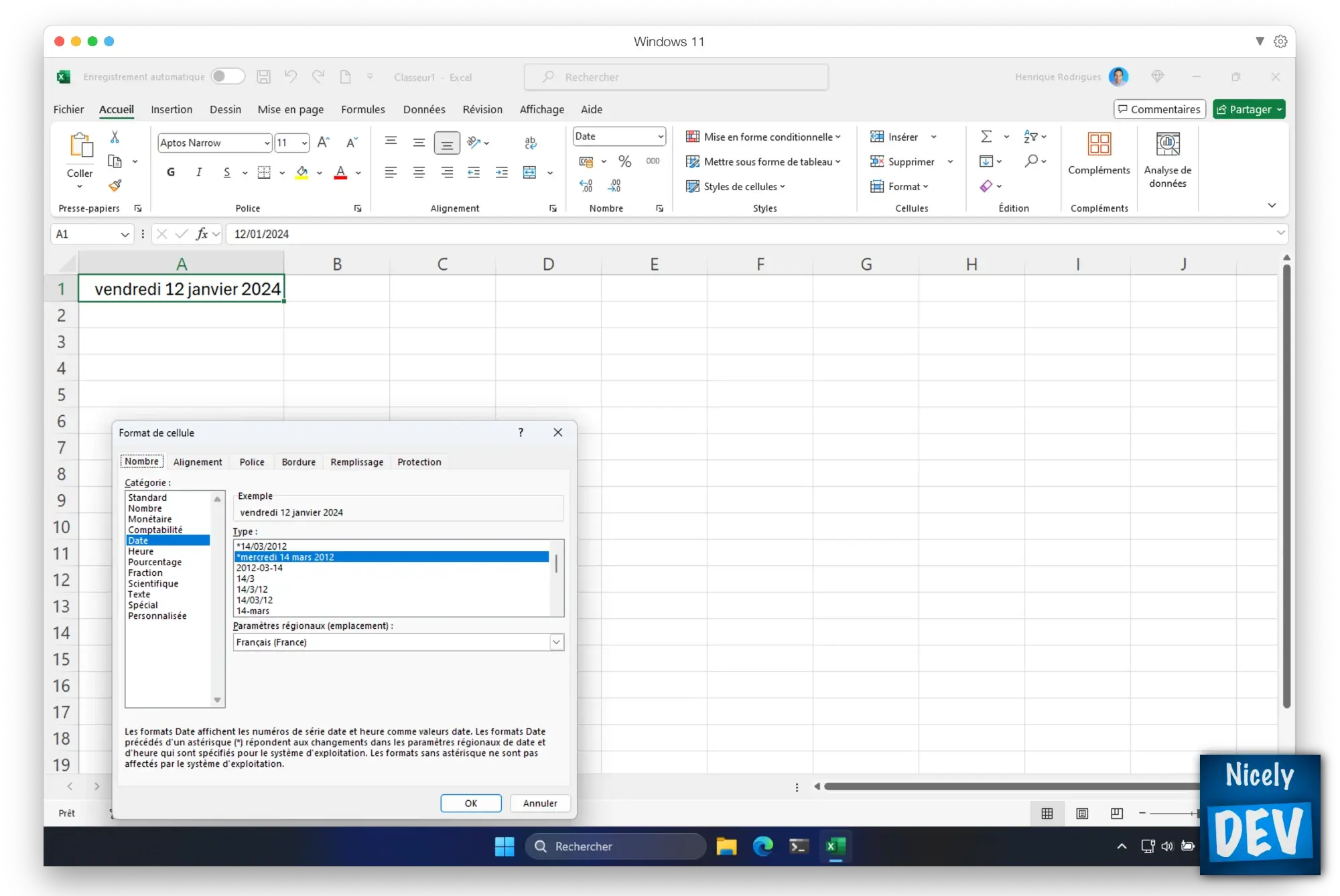Image resolution: width=1340 pixels, height=896 pixels.
Task: Apply bold with the G button
Action: (171, 173)
